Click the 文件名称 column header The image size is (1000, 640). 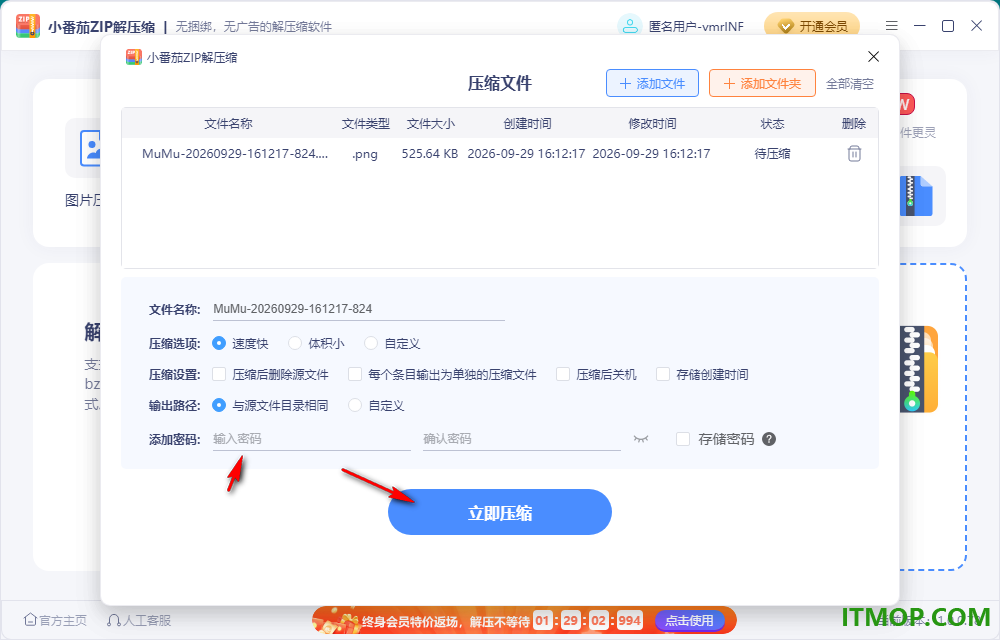pyautogui.click(x=228, y=124)
